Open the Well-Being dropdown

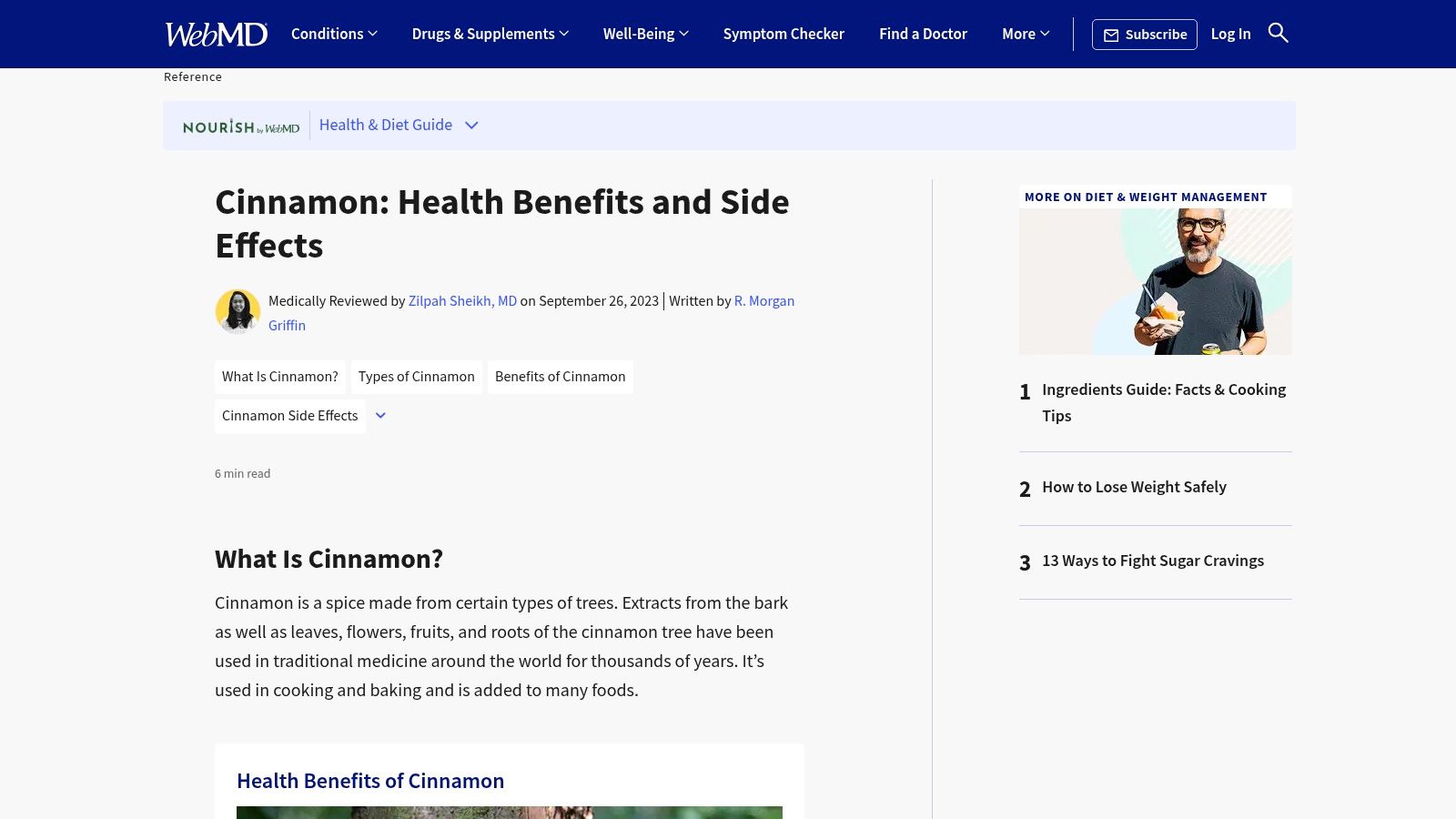tap(646, 34)
